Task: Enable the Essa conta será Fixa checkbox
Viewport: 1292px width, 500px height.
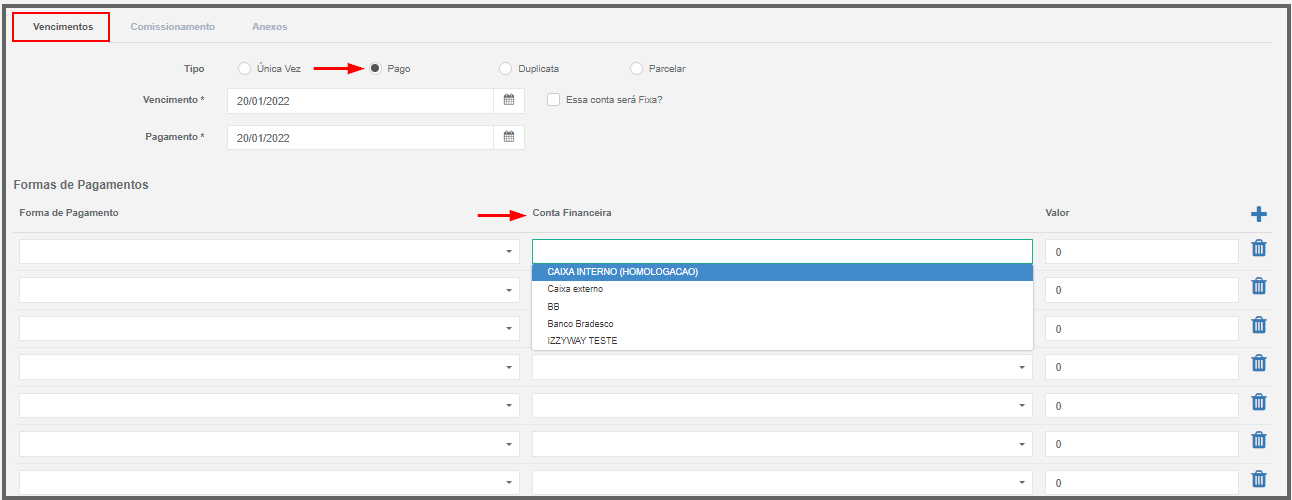Action: (x=553, y=100)
